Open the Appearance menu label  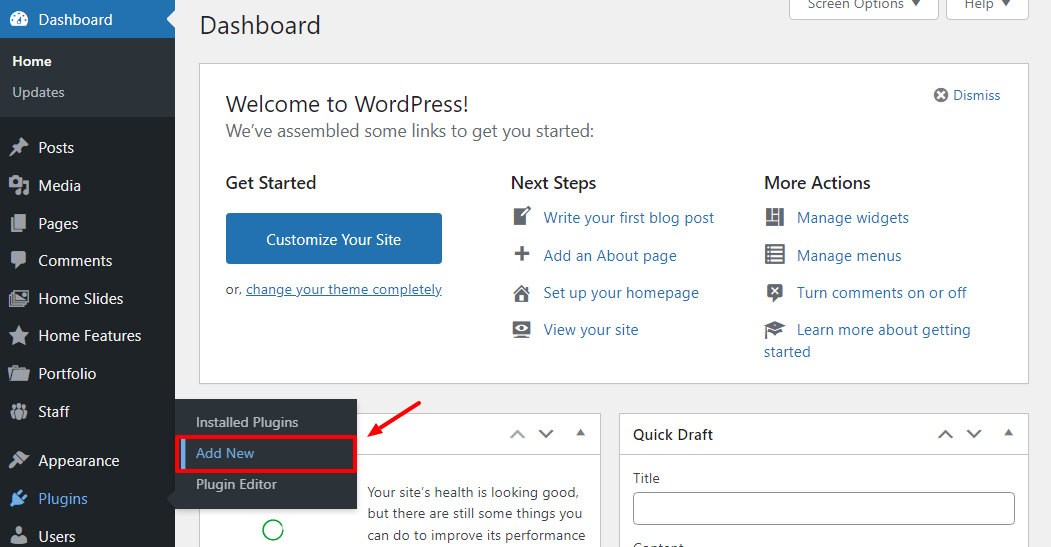(x=78, y=461)
